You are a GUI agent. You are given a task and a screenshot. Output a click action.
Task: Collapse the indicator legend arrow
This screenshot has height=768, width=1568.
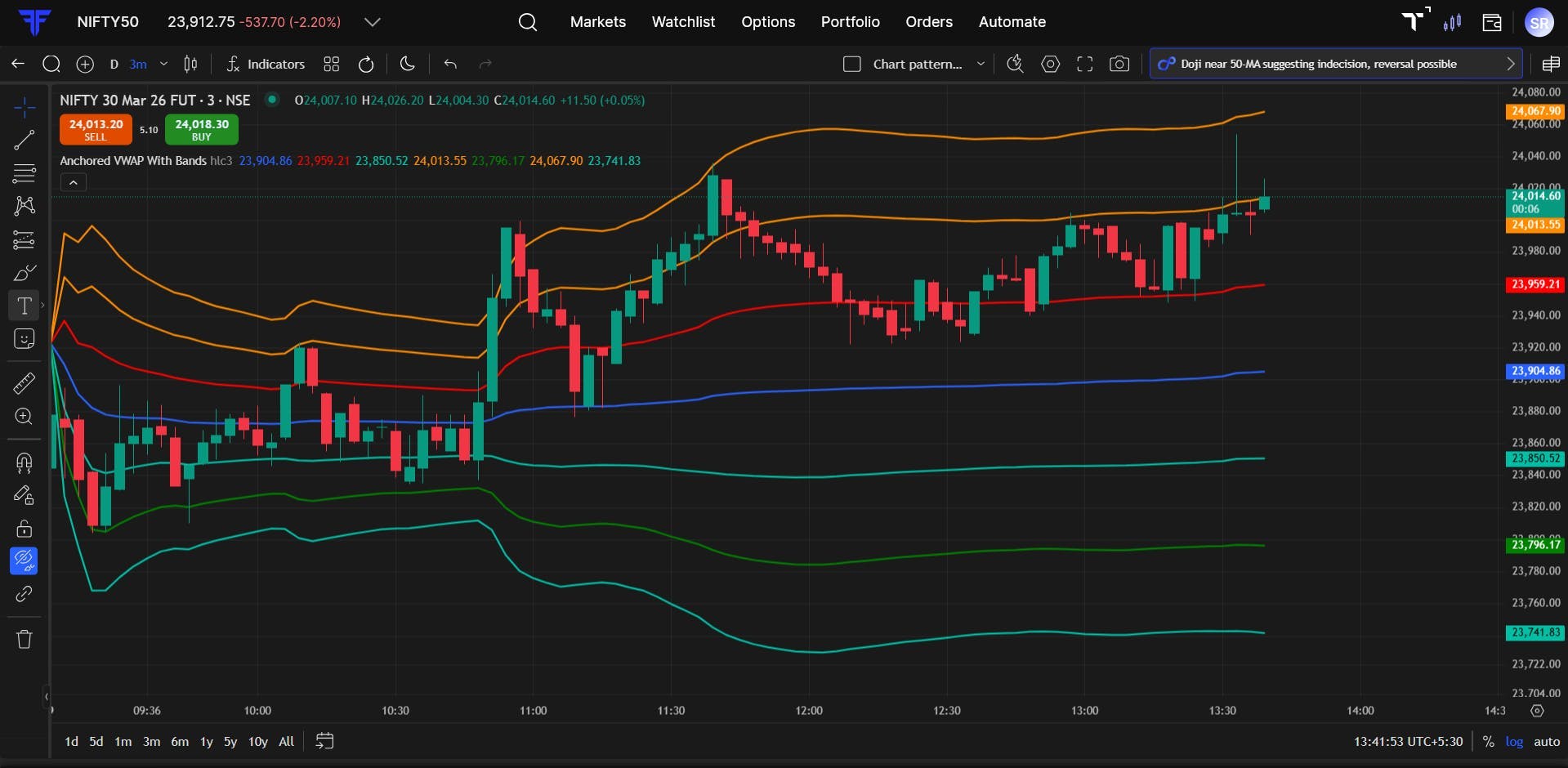(x=74, y=183)
